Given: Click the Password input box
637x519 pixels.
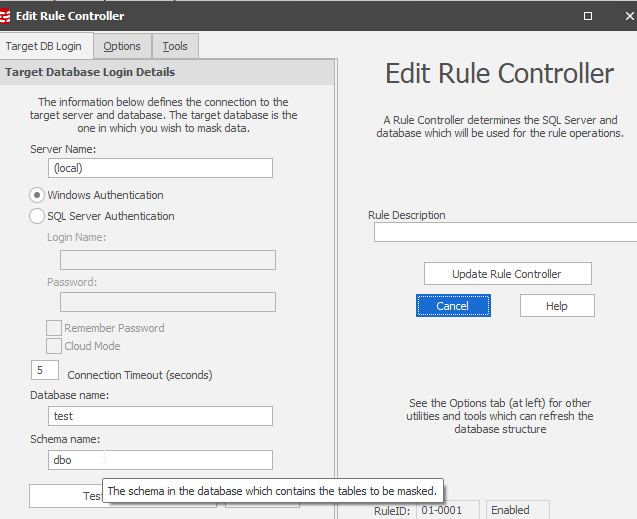Looking at the screenshot, I should click(x=167, y=302).
